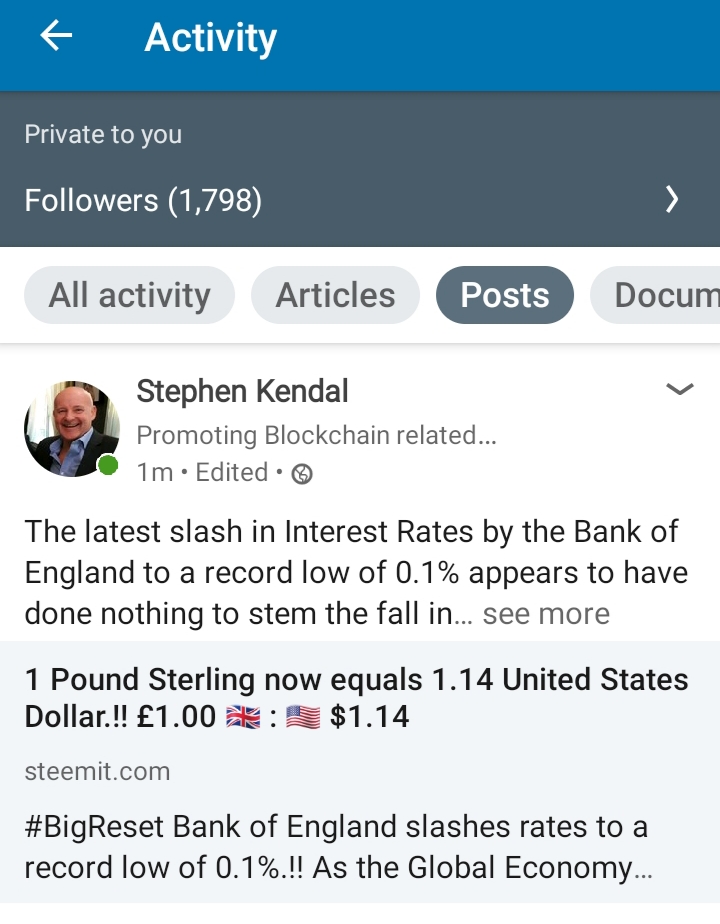Tap the back arrow icon
This screenshot has height=924, width=720.
56,35
